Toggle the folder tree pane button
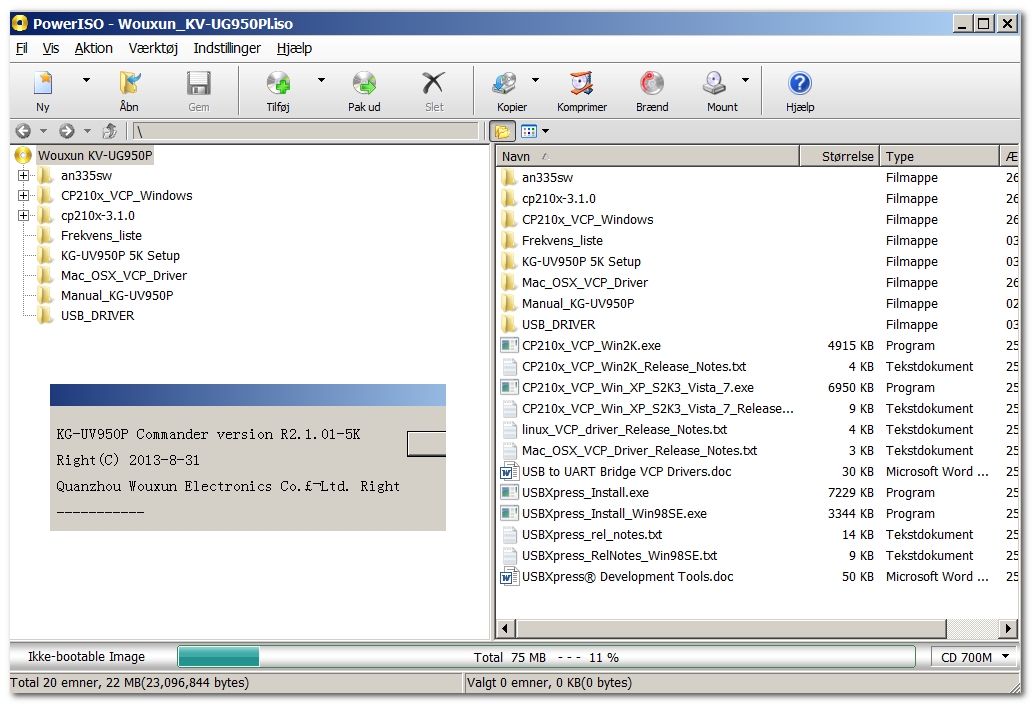Viewport: 1032px width, 704px height. click(502, 131)
